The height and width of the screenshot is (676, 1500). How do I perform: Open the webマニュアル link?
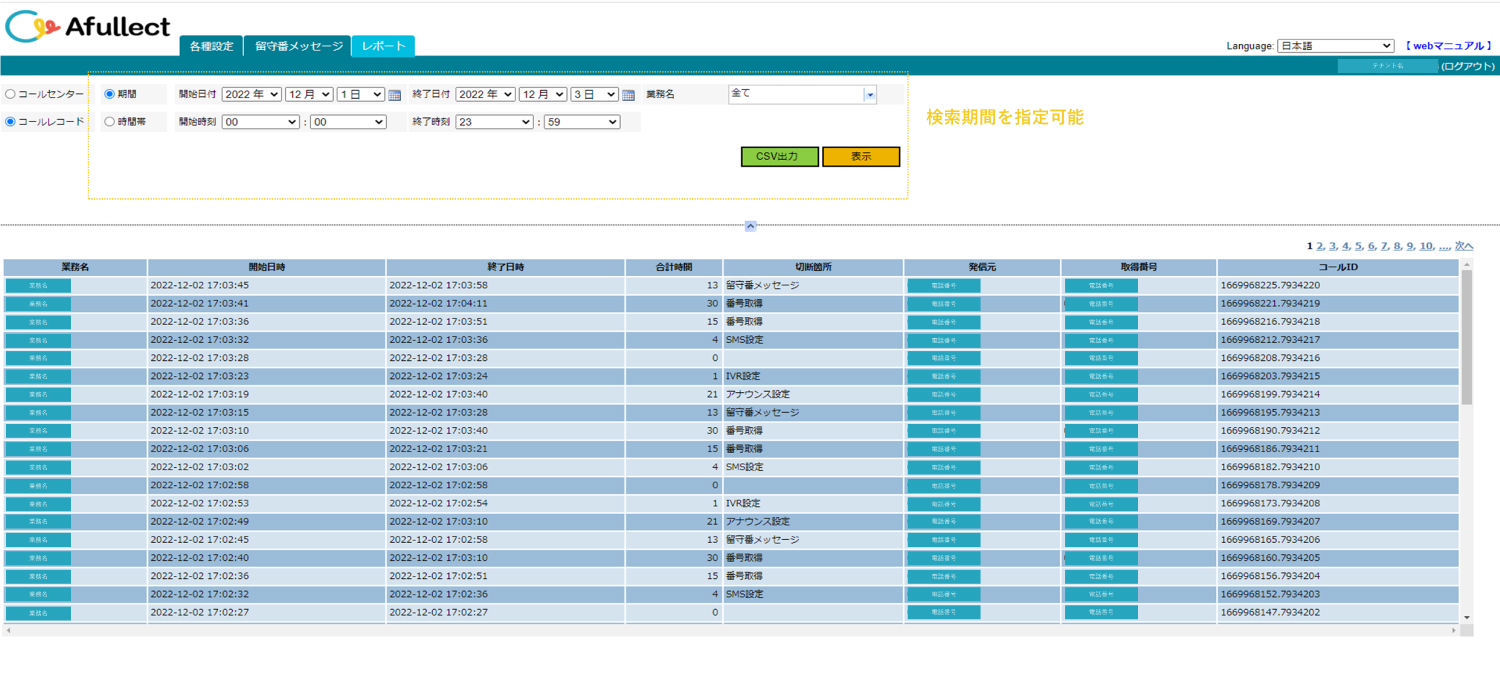tap(1448, 46)
